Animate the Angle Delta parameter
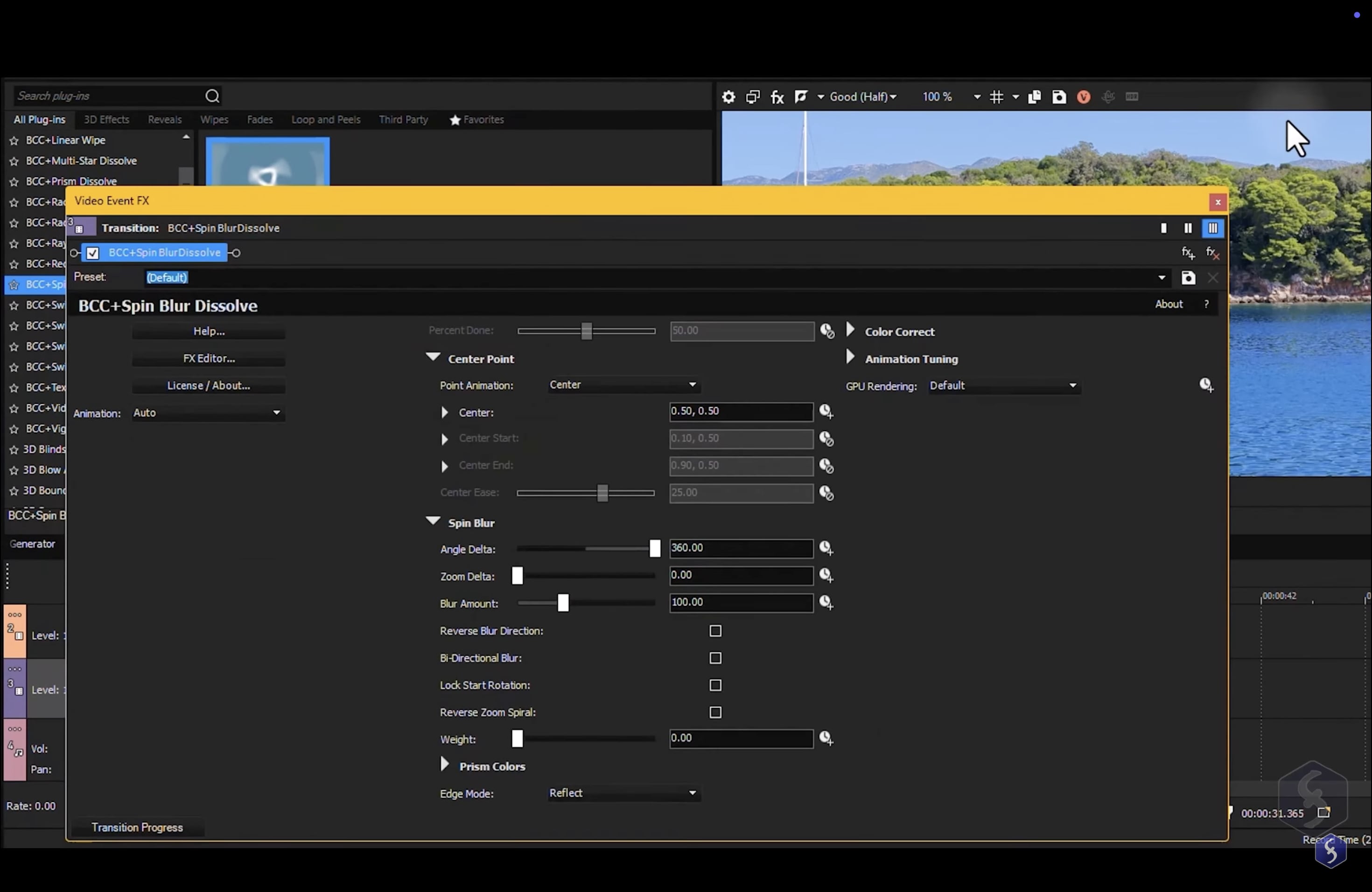This screenshot has width=1372, height=892. click(x=826, y=548)
